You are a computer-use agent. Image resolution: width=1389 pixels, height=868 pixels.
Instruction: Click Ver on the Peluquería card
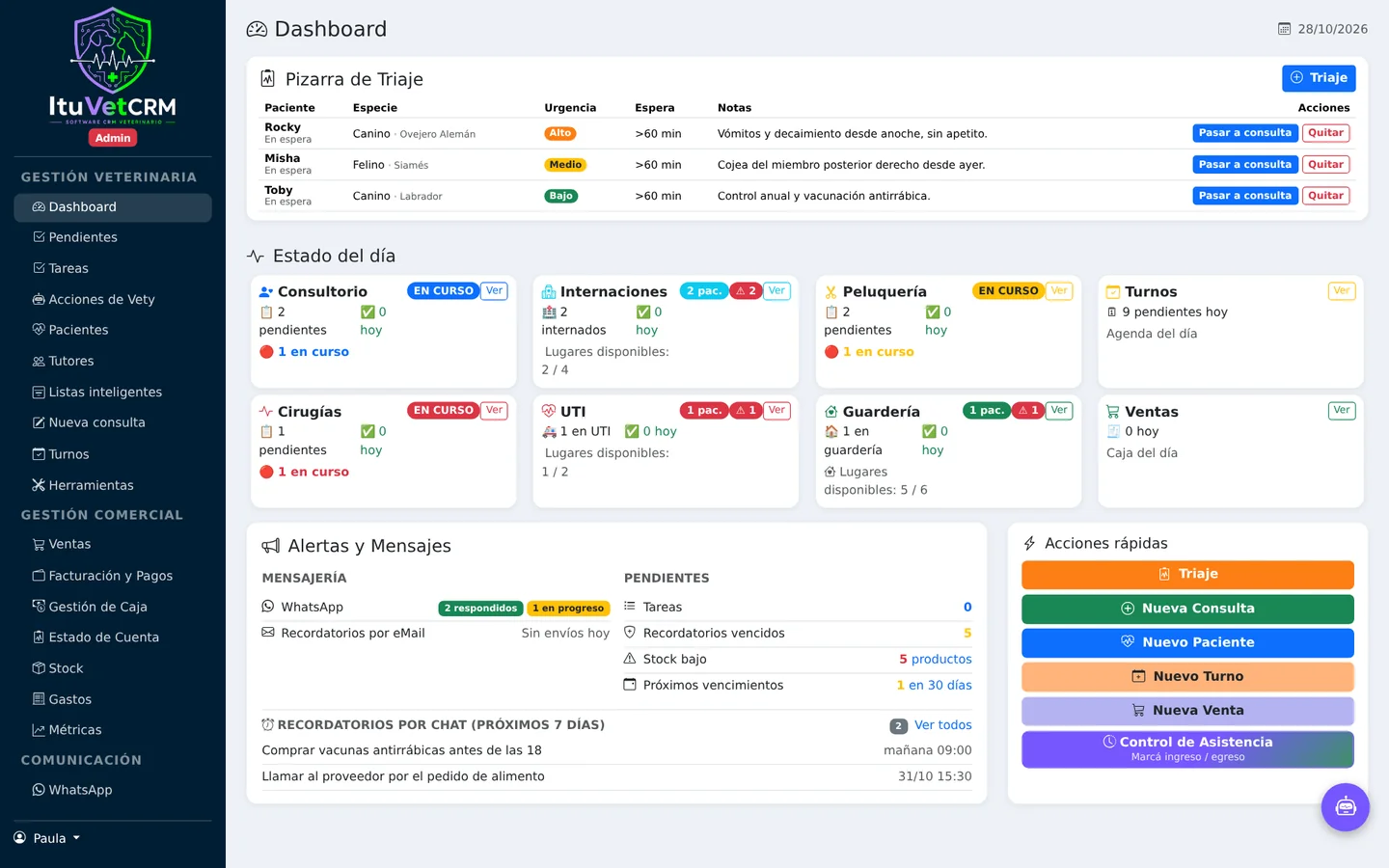pos(1059,290)
